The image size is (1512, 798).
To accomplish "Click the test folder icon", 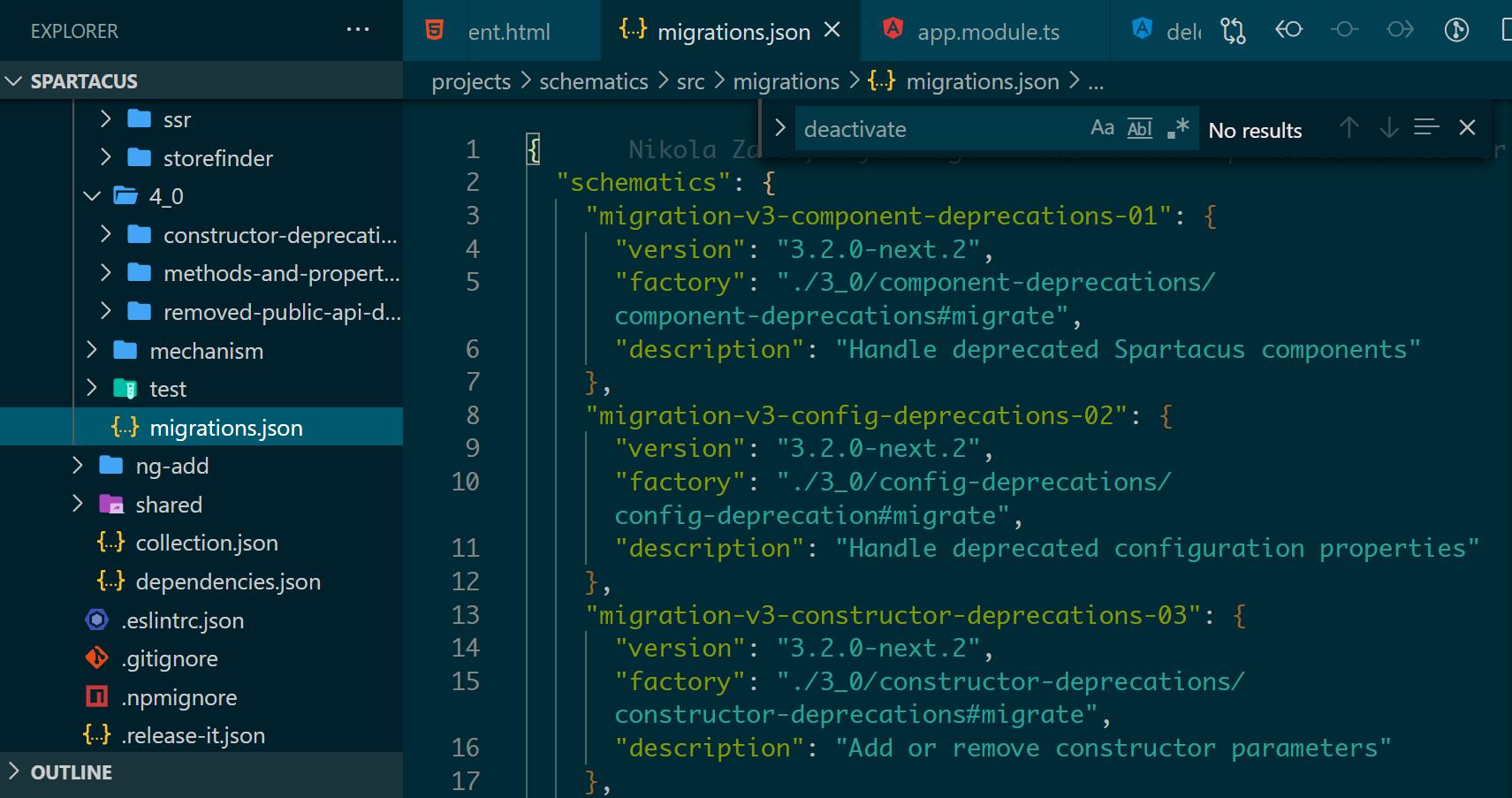I will (125, 389).
